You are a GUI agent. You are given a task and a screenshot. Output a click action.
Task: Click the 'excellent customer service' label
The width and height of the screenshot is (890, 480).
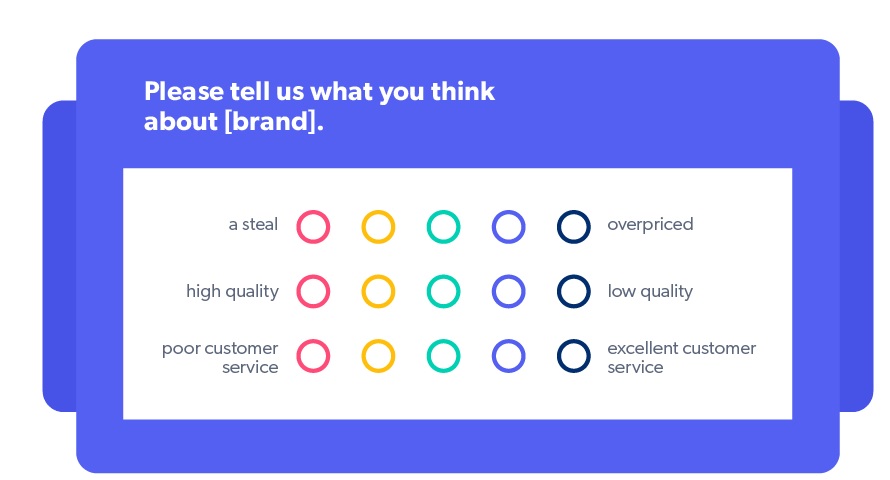pyautogui.click(x=682, y=357)
